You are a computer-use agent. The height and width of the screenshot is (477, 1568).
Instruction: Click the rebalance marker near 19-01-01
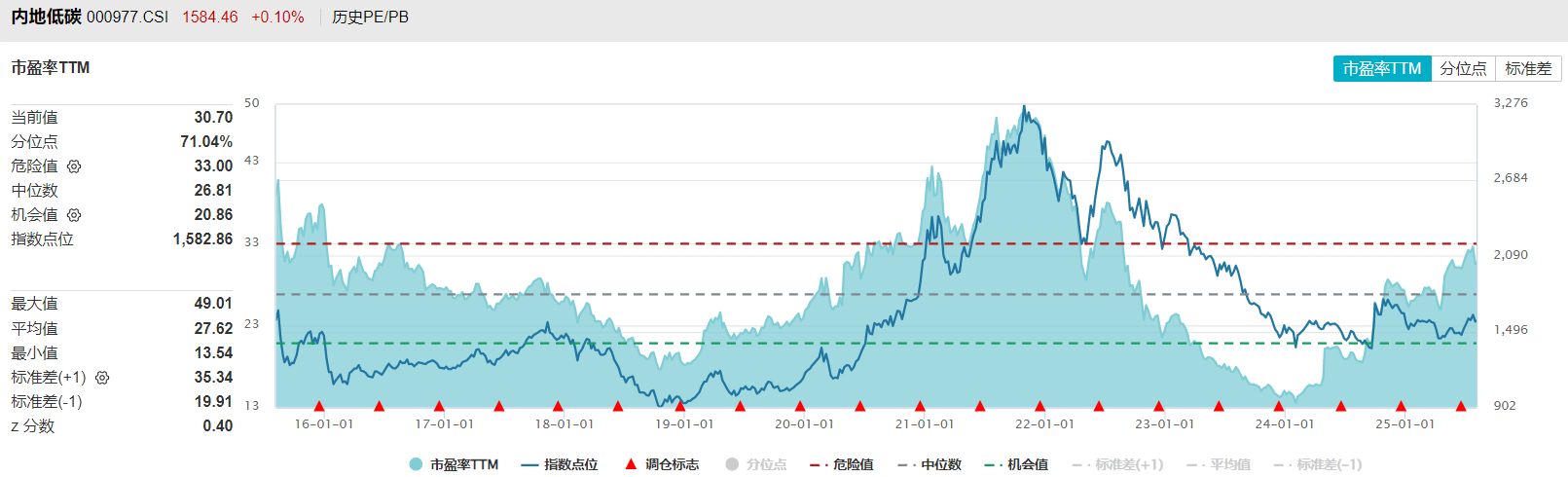point(679,406)
